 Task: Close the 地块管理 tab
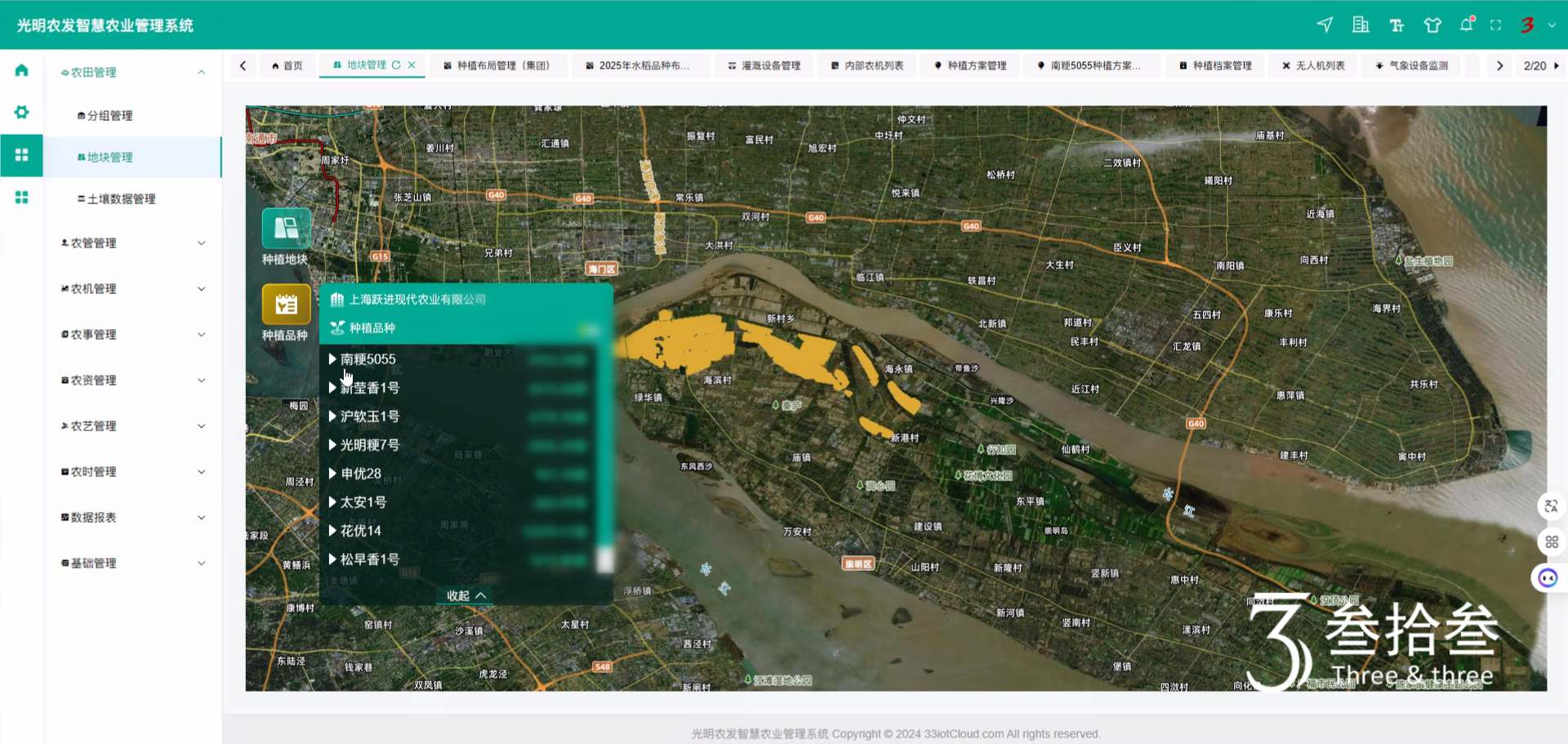412,65
